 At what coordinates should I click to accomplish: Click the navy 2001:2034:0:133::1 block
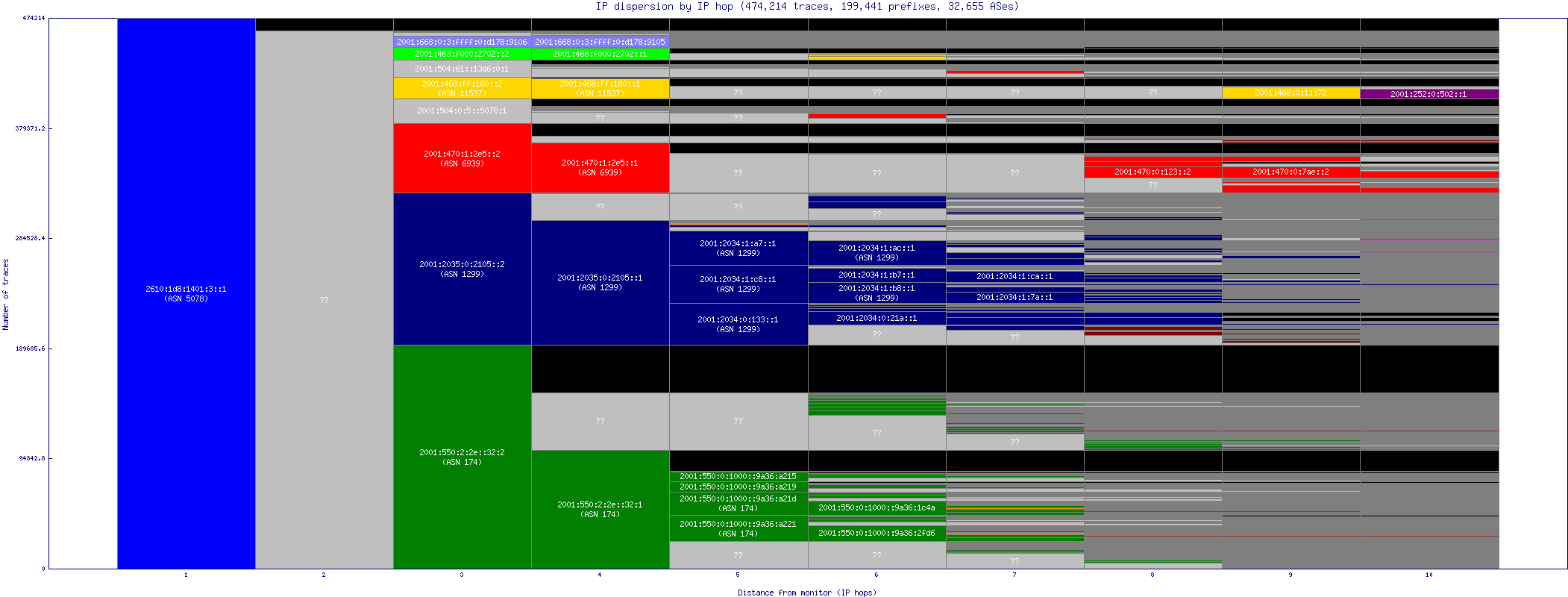pyautogui.click(x=738, y=324)
